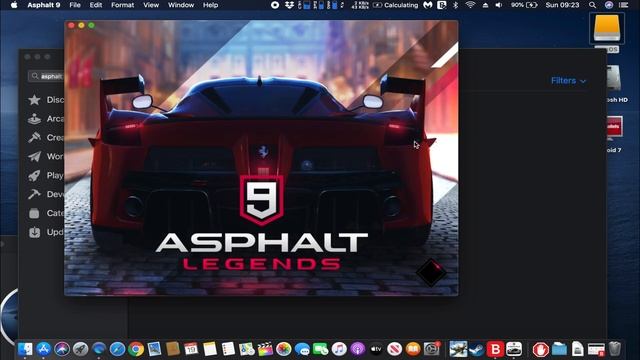Image resolution: width=640 pixels, height=360 pixels.
Task: Click Asphalt 9 car icon in Dock
Action: click(x=514, y=349)
